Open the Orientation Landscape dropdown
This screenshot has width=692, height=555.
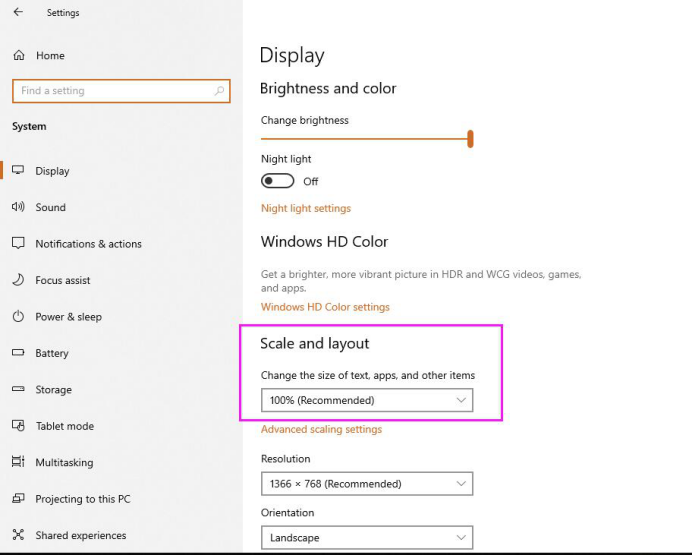pyautogui.click(x=366, y=538)
